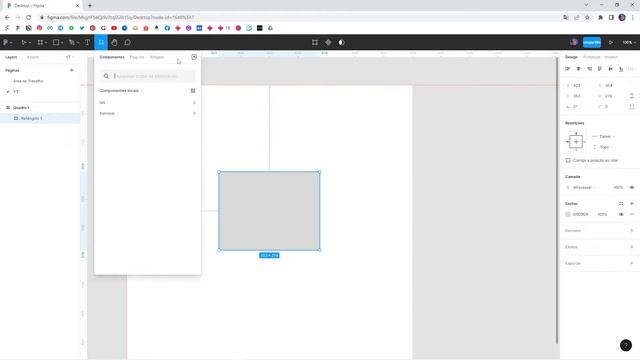Expand the Componentes locais dropdown
The image size is (640, 360).
[121, 91]
